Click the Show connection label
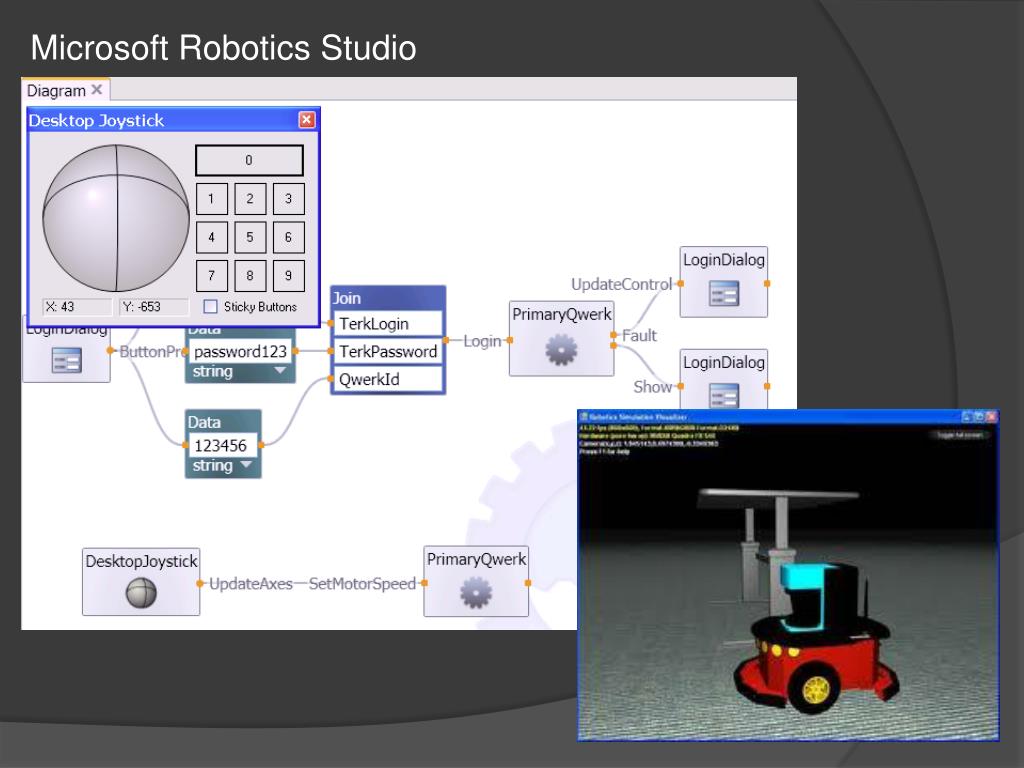The height and width of the screenshot is (768, 1024). pyautogui.click(x=652, y=387)
